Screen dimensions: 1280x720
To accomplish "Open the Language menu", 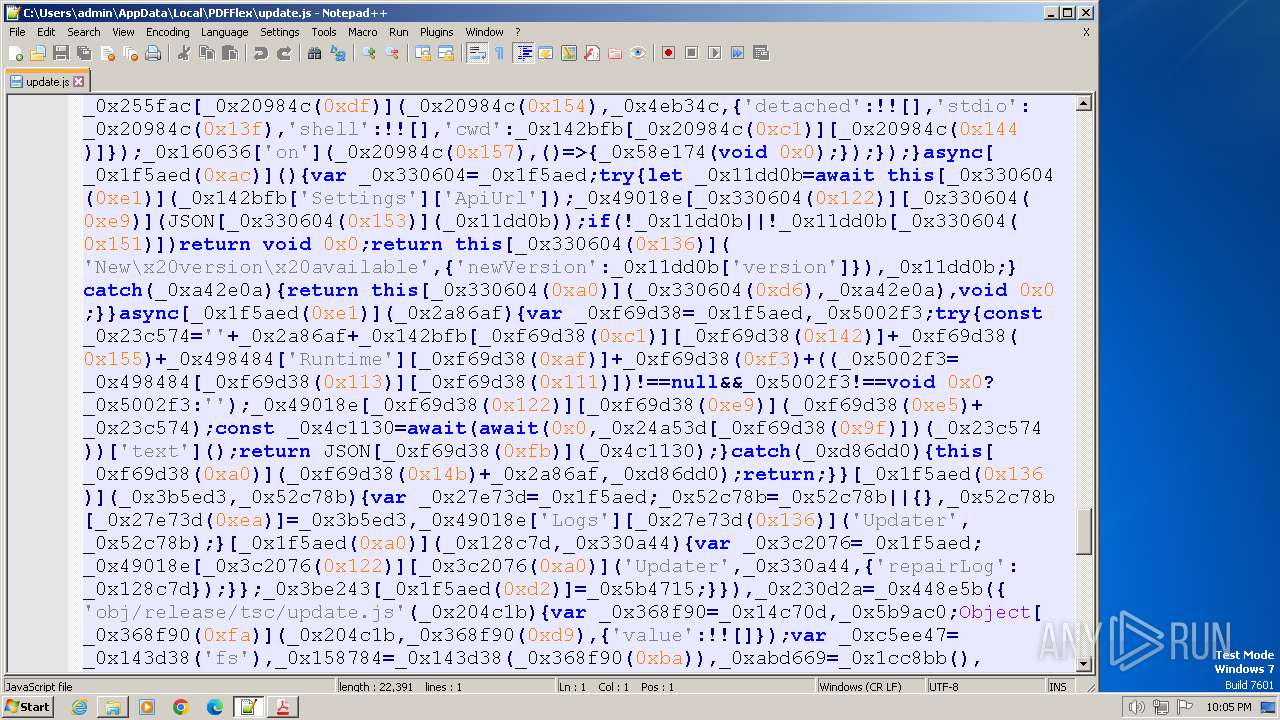I will click(x=224, y=32).
